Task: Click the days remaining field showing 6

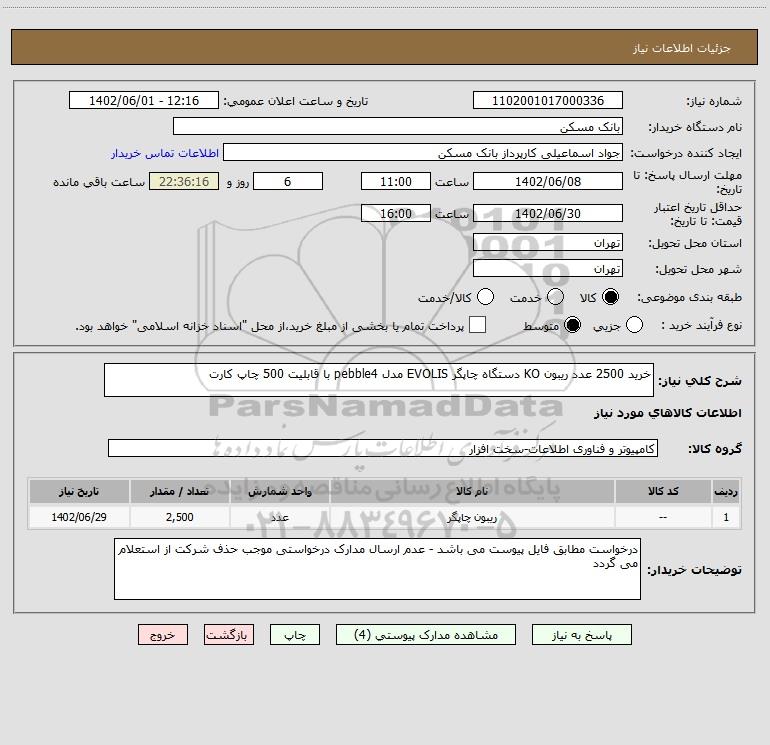Action: coord(288,181)
